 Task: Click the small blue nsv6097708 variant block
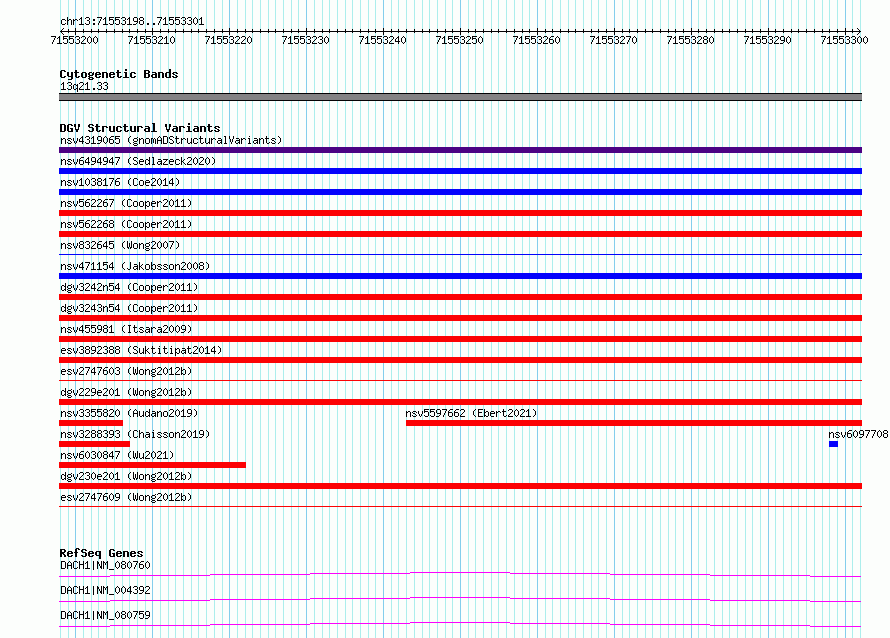(x=833, y=444)
